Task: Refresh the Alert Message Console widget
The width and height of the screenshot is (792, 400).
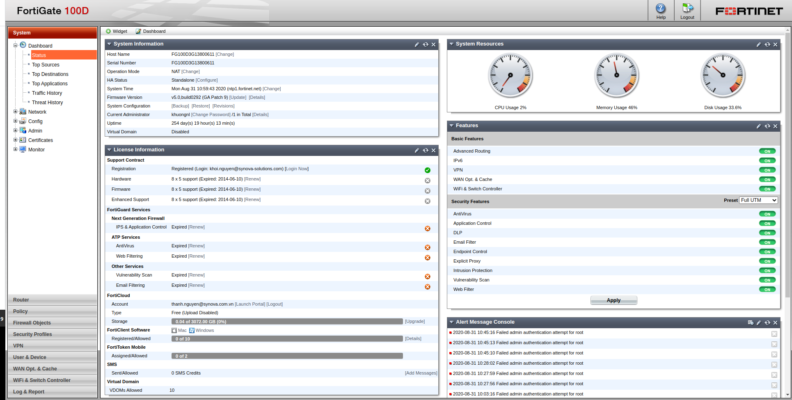Action: 768,322
